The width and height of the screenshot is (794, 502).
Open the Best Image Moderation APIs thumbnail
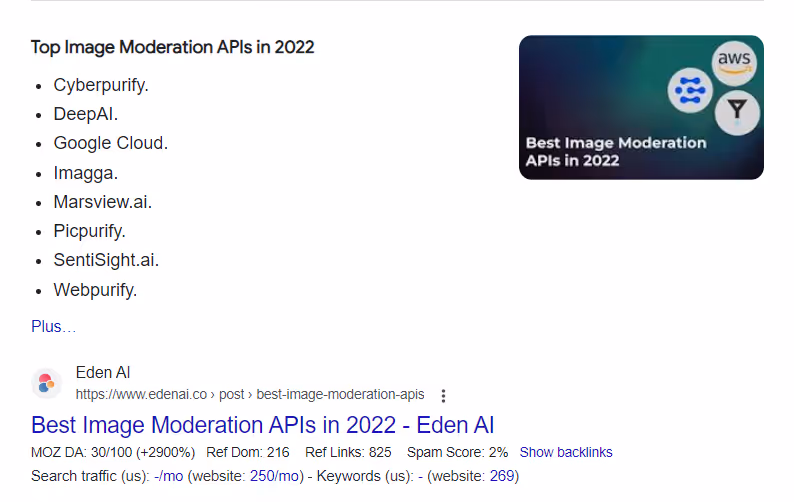pyautogui.click(x=641, y=107)
